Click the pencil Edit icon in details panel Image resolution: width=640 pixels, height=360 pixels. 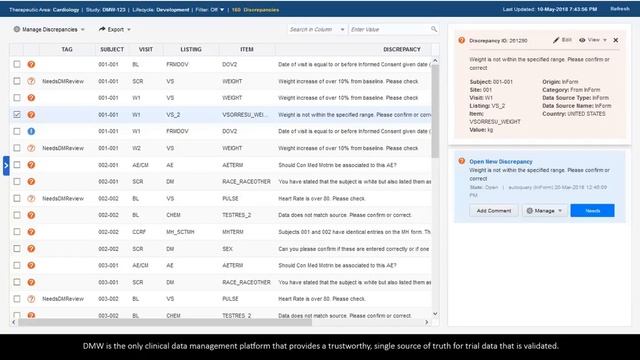coord(556,40)
